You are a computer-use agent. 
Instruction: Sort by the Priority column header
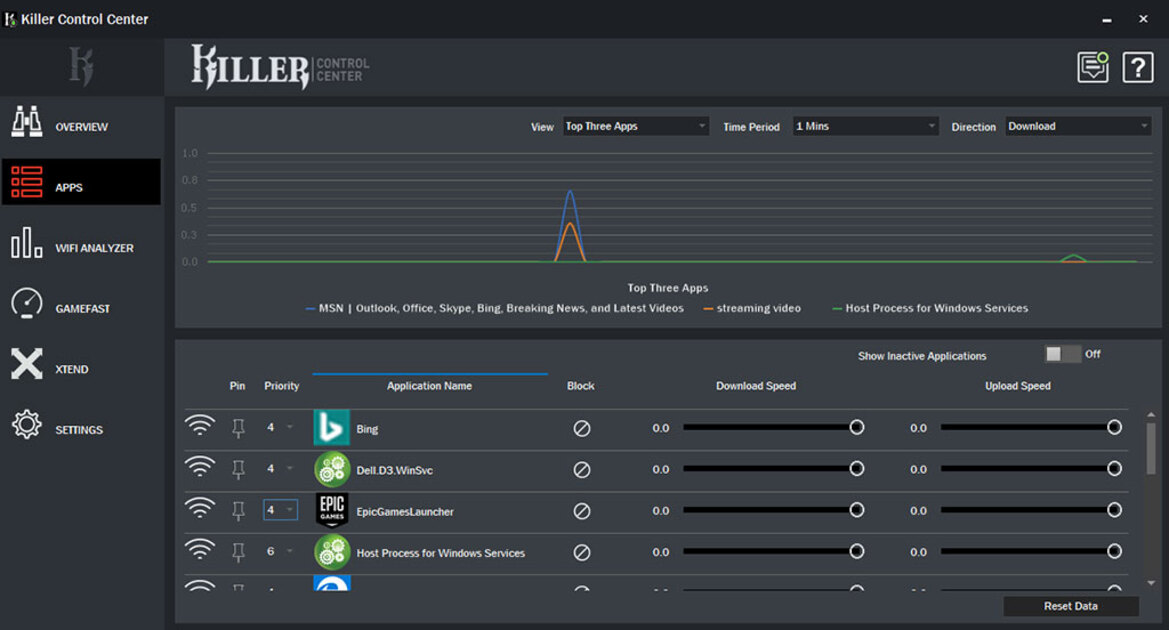point(282,385)
